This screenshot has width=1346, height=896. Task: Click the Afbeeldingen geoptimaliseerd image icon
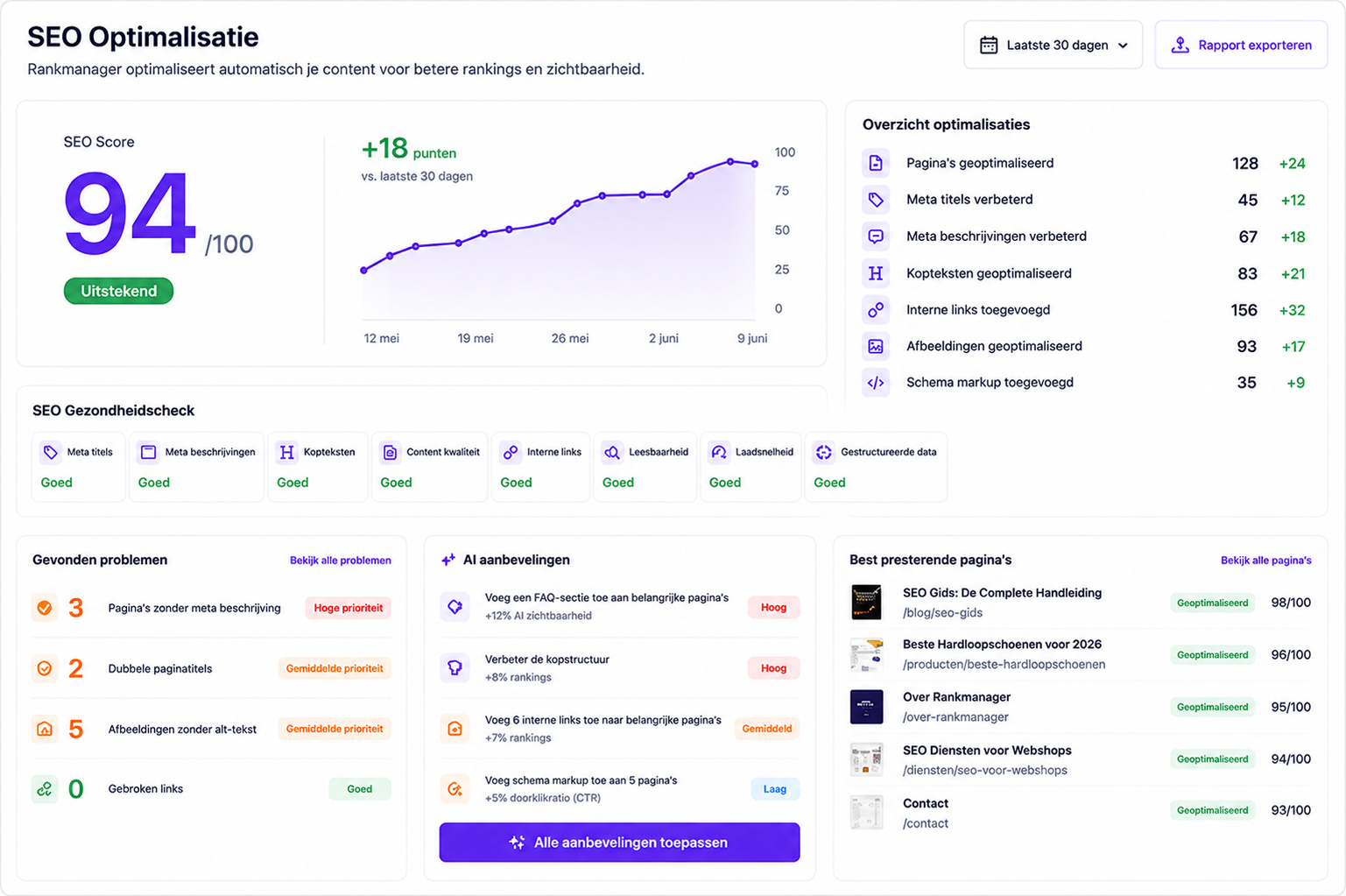[x=876, y=346]
